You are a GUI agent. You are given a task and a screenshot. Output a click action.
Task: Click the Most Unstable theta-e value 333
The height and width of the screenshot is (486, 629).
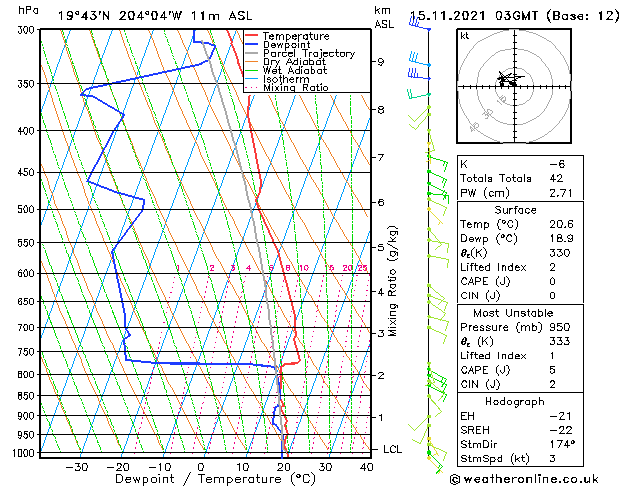pos(560,341)
